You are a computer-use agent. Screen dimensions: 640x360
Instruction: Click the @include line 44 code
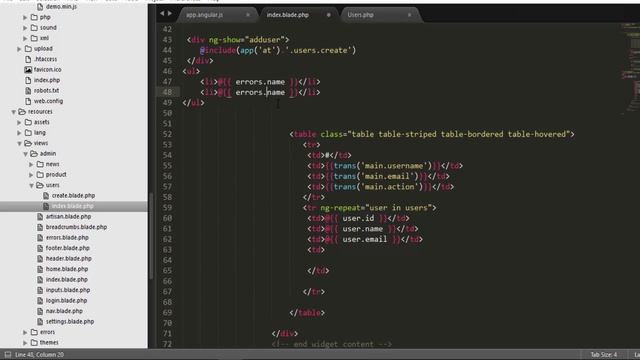(278, 51)
